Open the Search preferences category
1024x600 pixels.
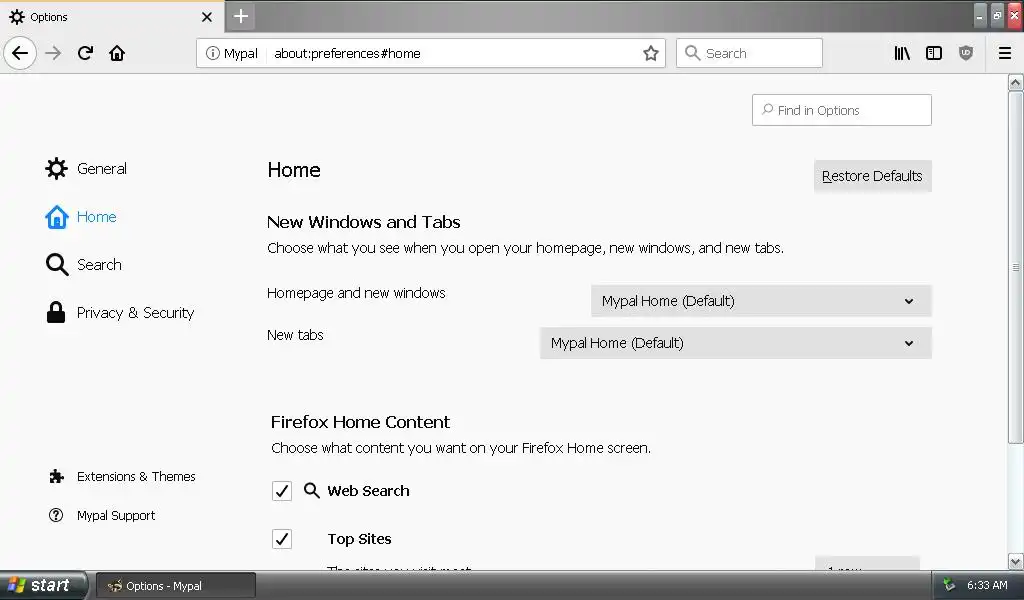84,264
